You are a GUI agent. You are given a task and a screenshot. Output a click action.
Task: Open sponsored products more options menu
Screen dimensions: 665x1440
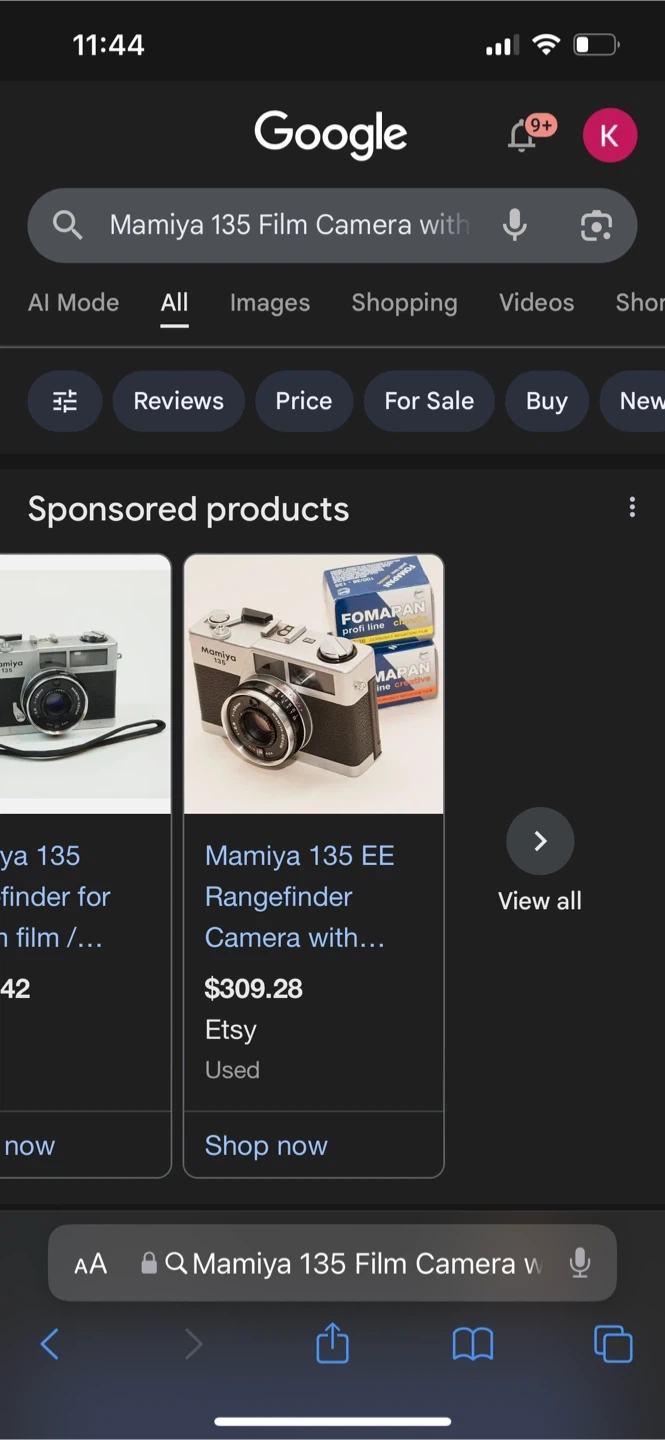click(x=632, y=508)
